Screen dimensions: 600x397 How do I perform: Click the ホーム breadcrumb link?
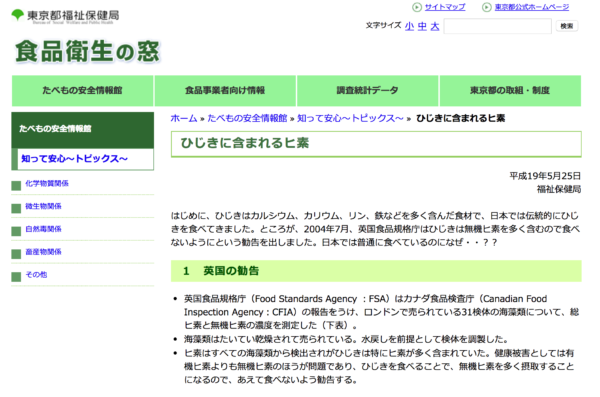tap(184, 118)
